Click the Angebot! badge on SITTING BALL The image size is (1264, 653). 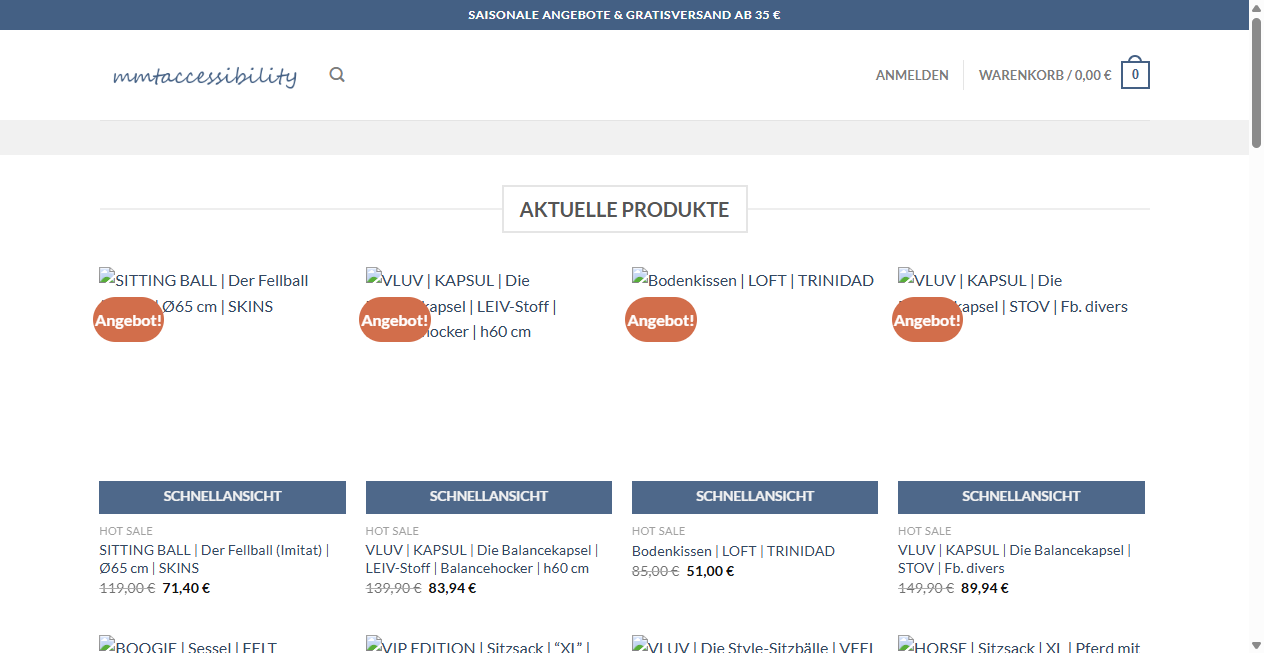point(128,319)
